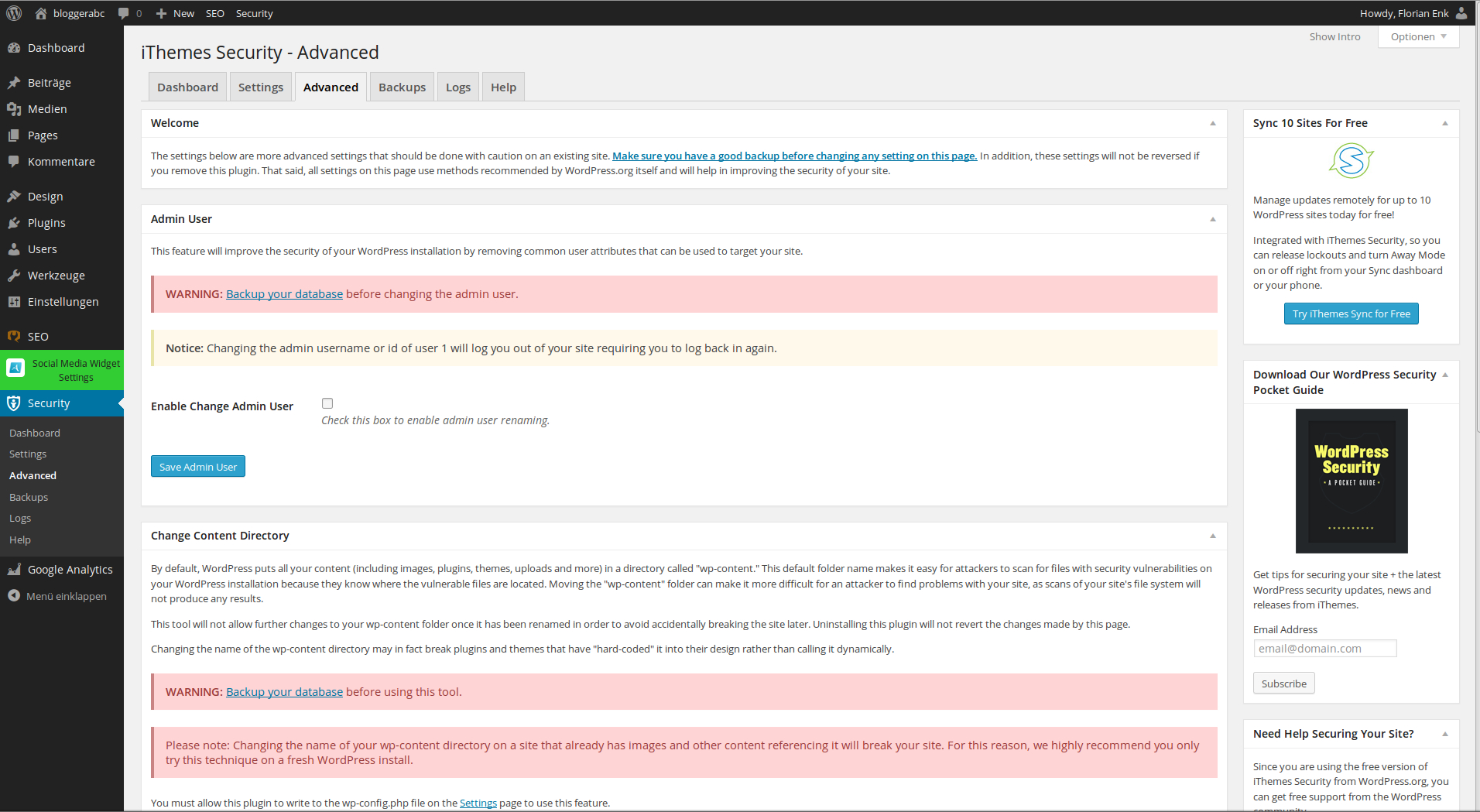Viewport: 1480px width, 812px height.
Task: Click the Google Analytics chart icon
Action: tap(14, 570)
